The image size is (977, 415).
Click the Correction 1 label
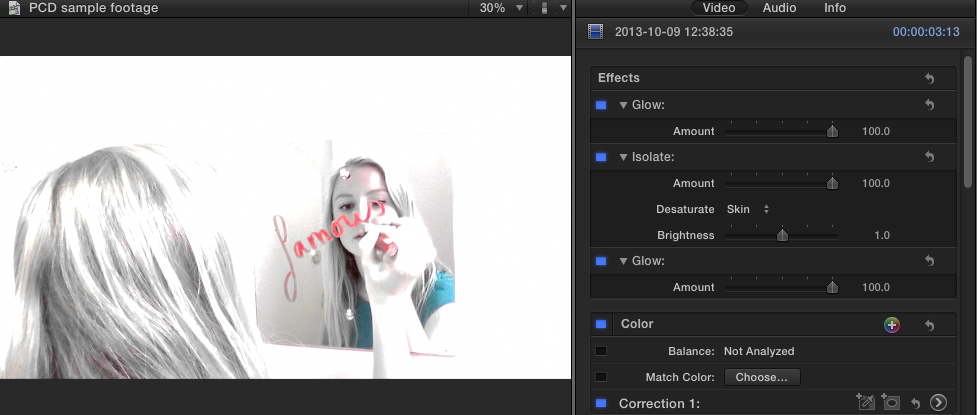click(659, 404)
